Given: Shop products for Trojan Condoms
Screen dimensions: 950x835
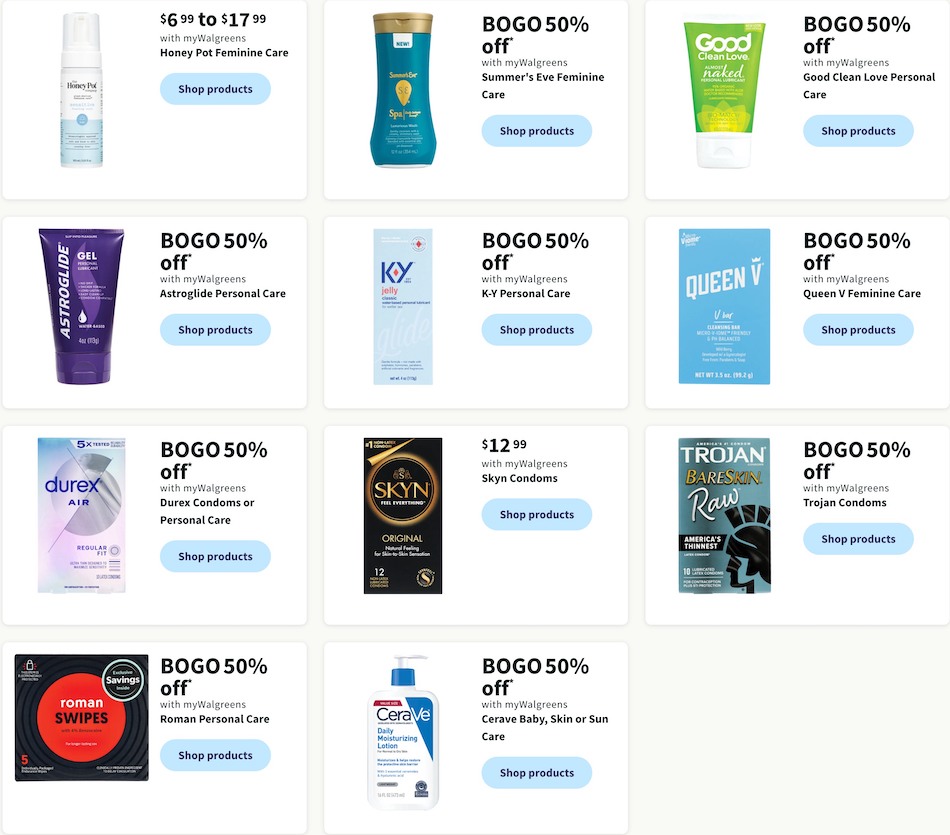Looking at the screenshot, I should pos(858,539).
